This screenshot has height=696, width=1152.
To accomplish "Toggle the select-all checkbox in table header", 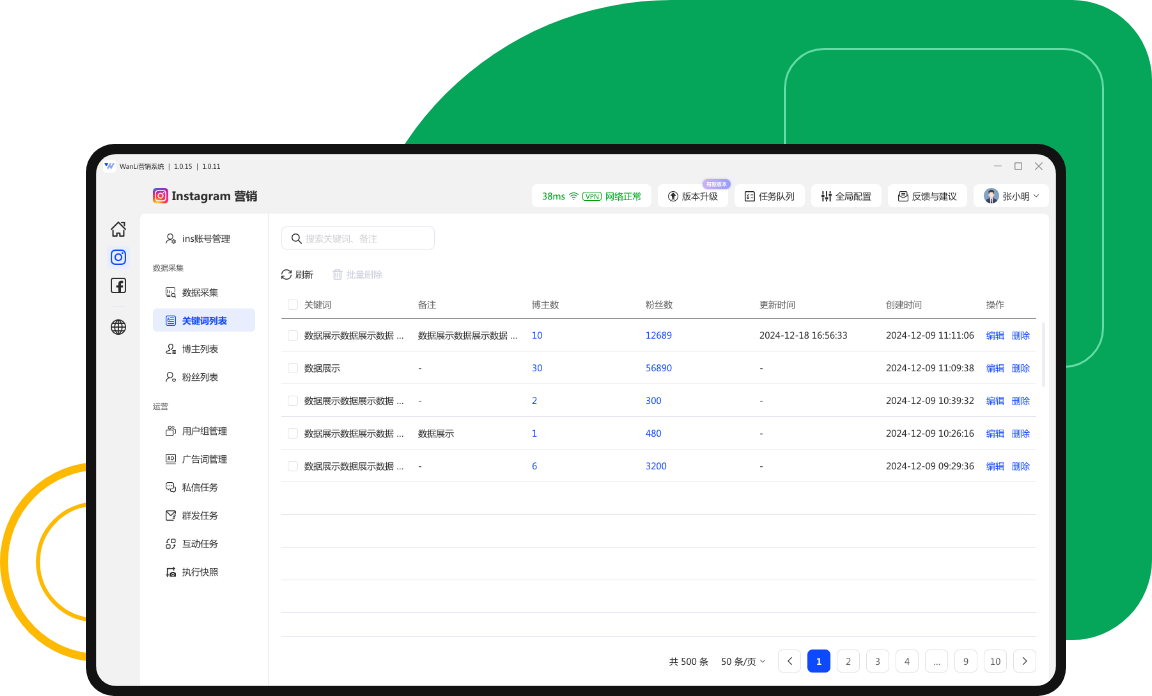I will pos(293,305).
